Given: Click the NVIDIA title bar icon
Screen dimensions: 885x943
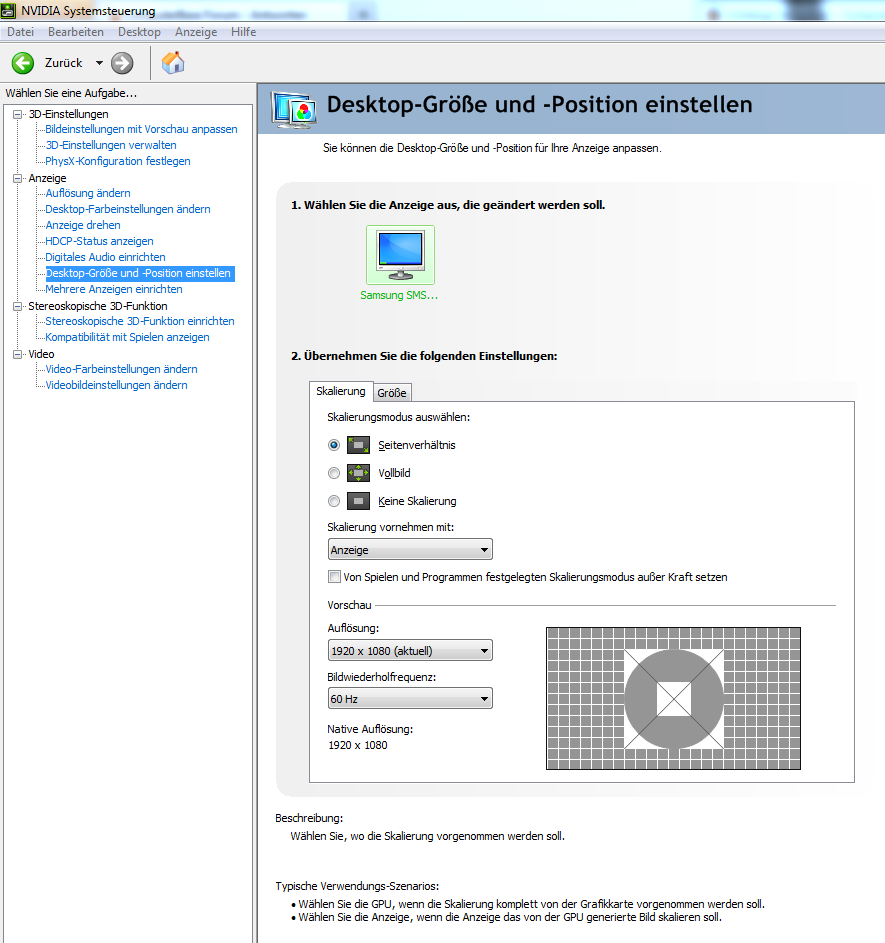Looking at the screenshot, I should click(x=8, y=10).
